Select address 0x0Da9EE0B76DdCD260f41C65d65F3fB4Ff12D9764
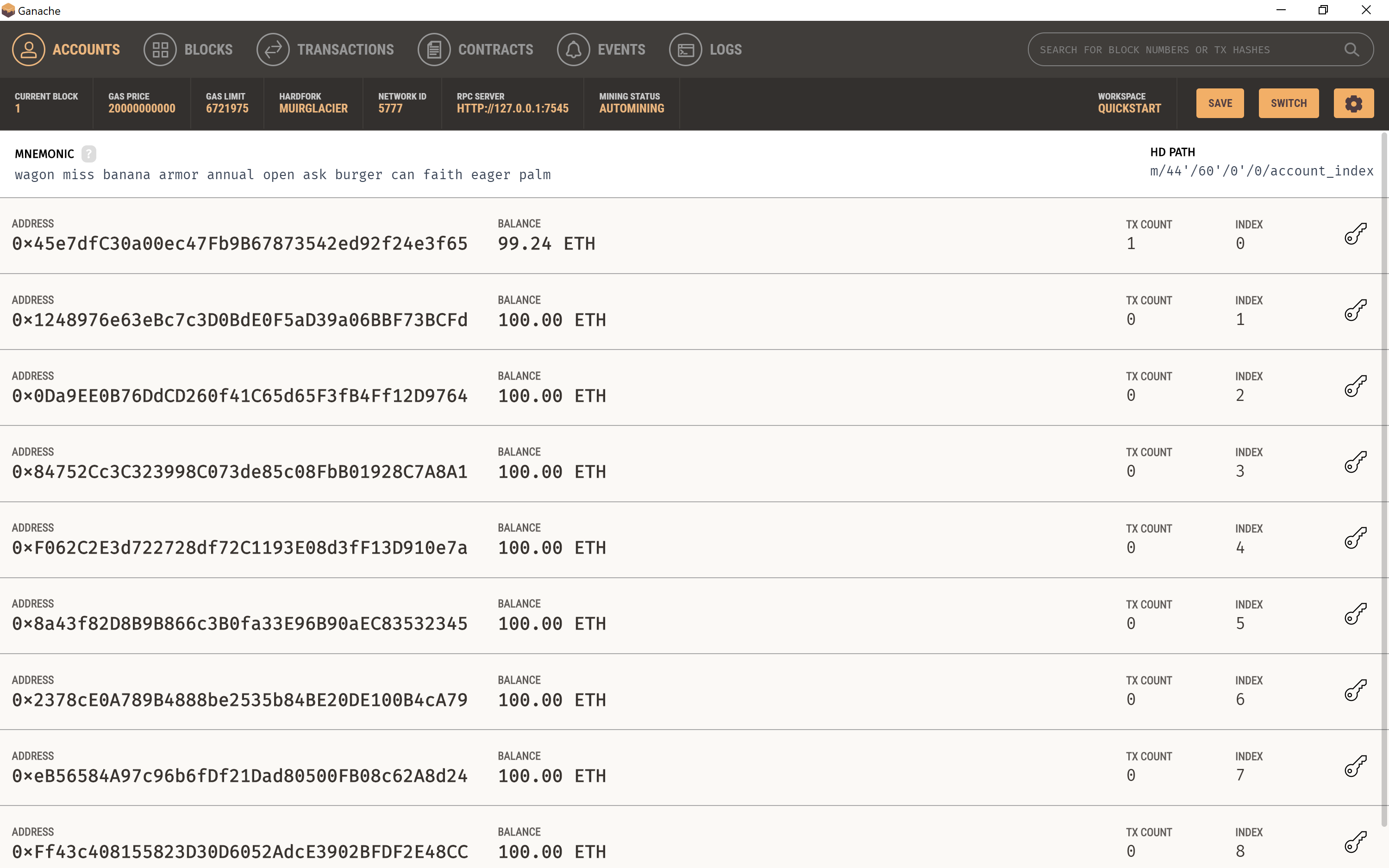The width and height of the screenshot is (1389, 868). tap(240, 395)
